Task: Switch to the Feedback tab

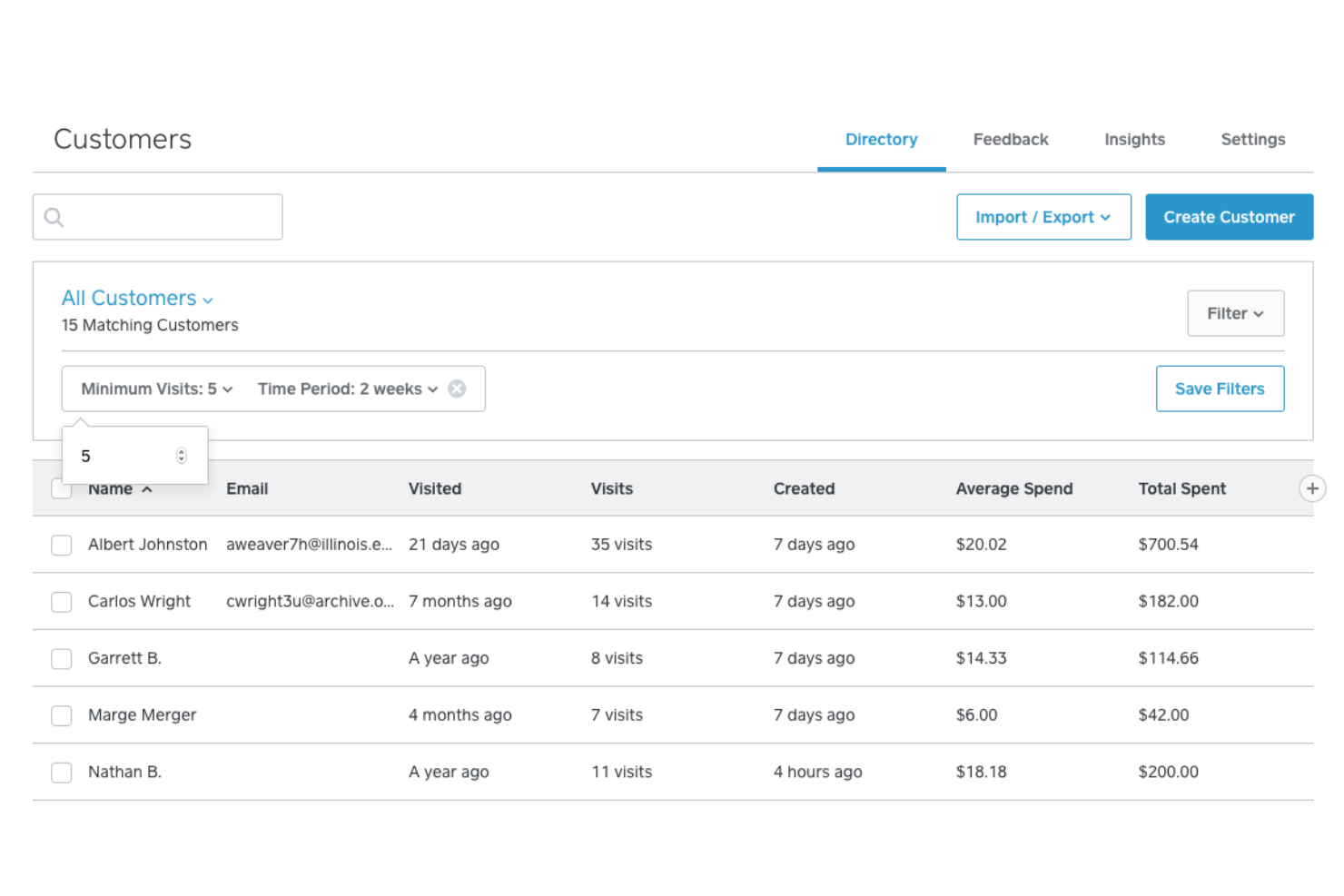Action: coord(1011,139)
